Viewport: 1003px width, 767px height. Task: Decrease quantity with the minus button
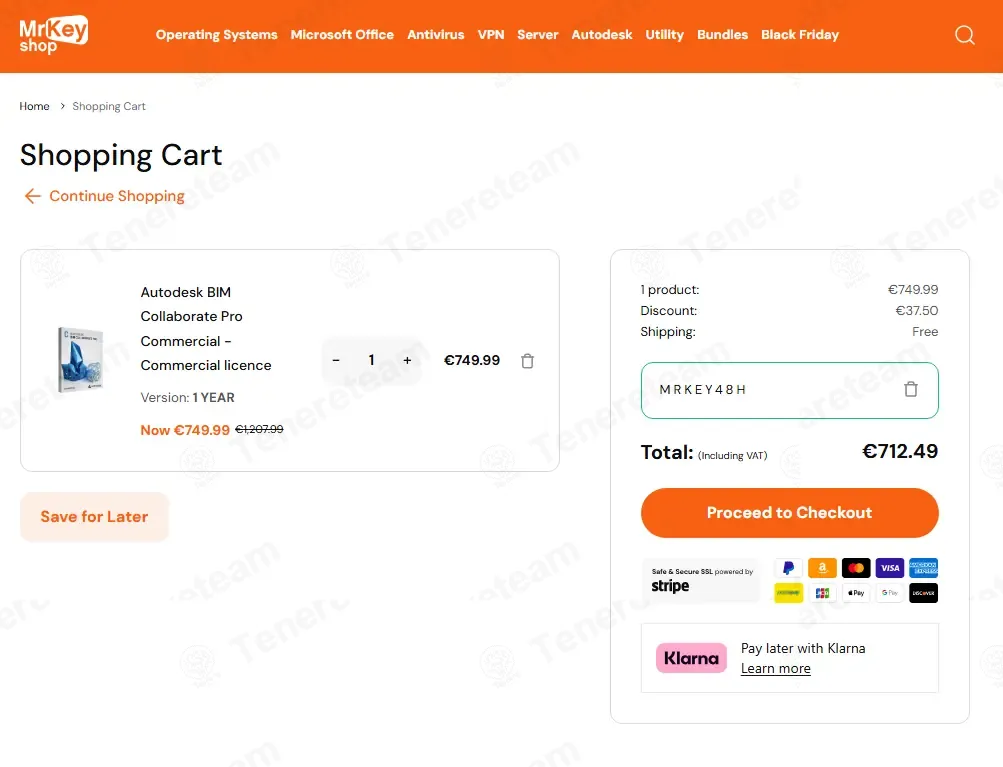(x=336, y=360)
